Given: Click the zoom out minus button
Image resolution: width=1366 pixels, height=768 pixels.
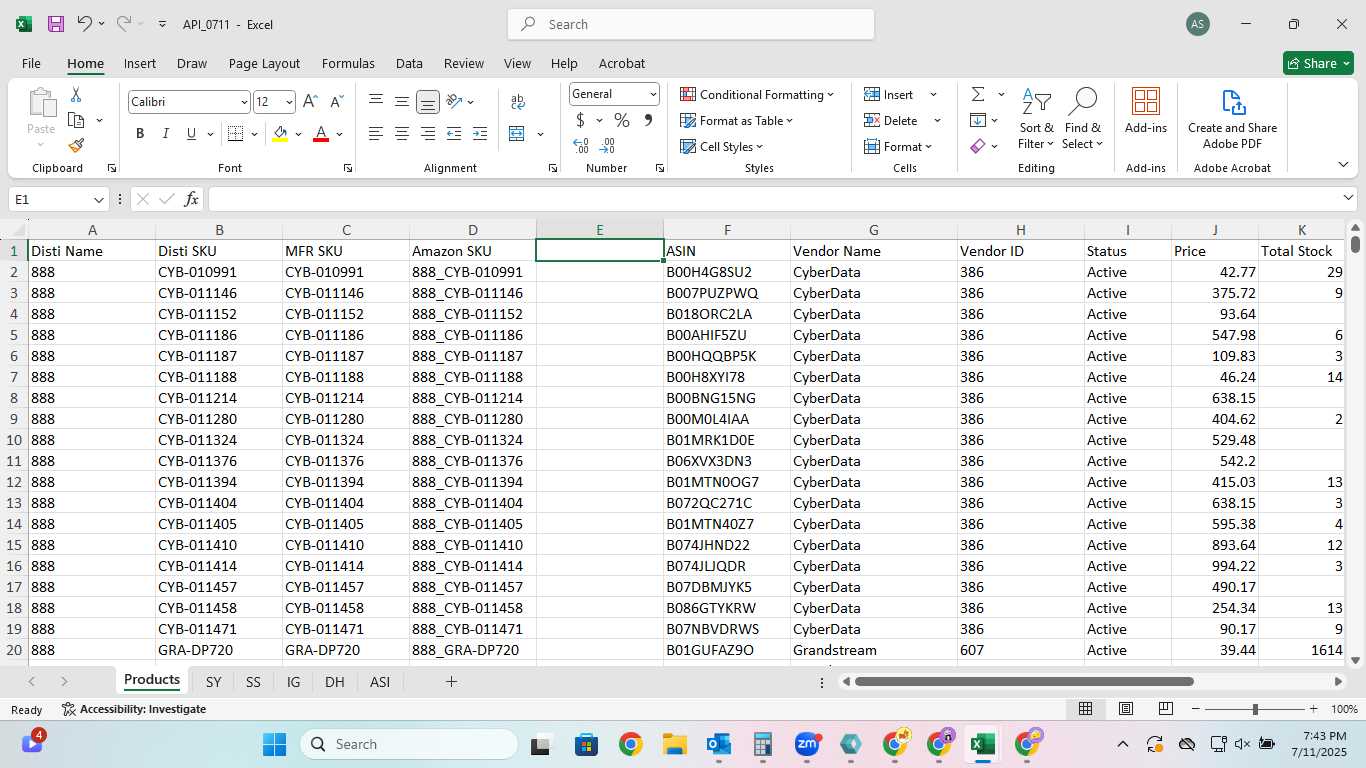Looking at the screenshot, I should click(x=1196, y=709).
